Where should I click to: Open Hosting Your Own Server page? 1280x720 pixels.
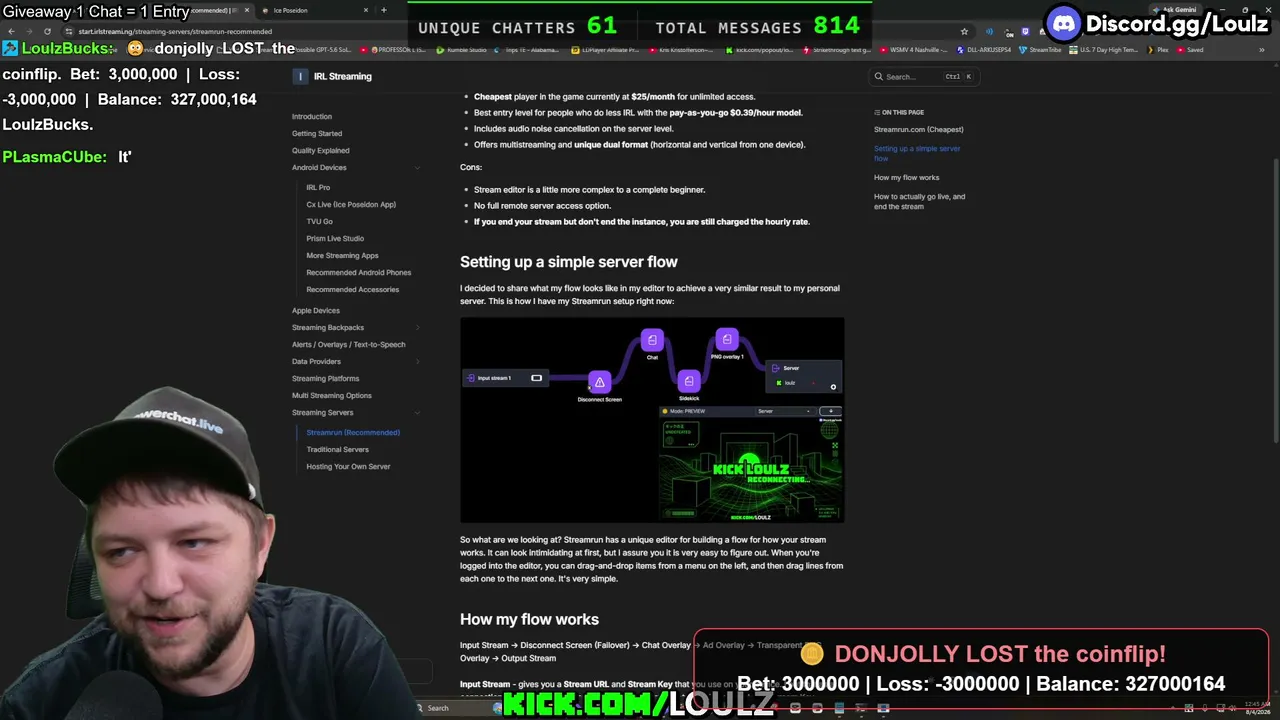pyautogui.click(x=348, y=467)
